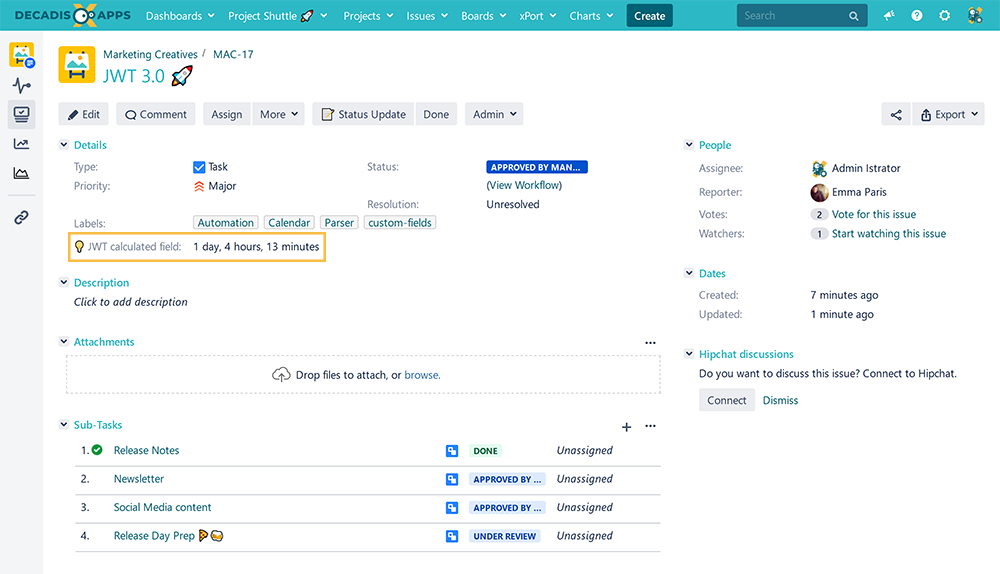
Task: Click the custom-fields label
Action: click(400, 223)
